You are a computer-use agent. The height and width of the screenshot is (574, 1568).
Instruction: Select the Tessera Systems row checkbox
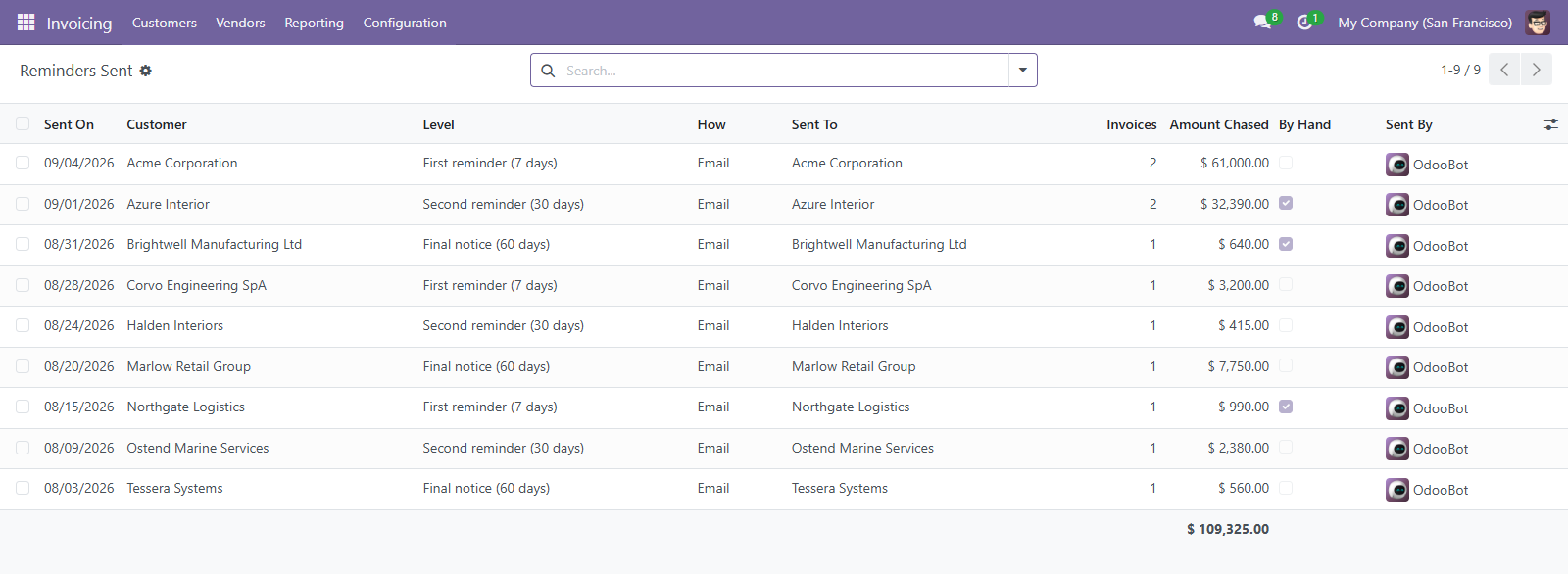[23, 488]
